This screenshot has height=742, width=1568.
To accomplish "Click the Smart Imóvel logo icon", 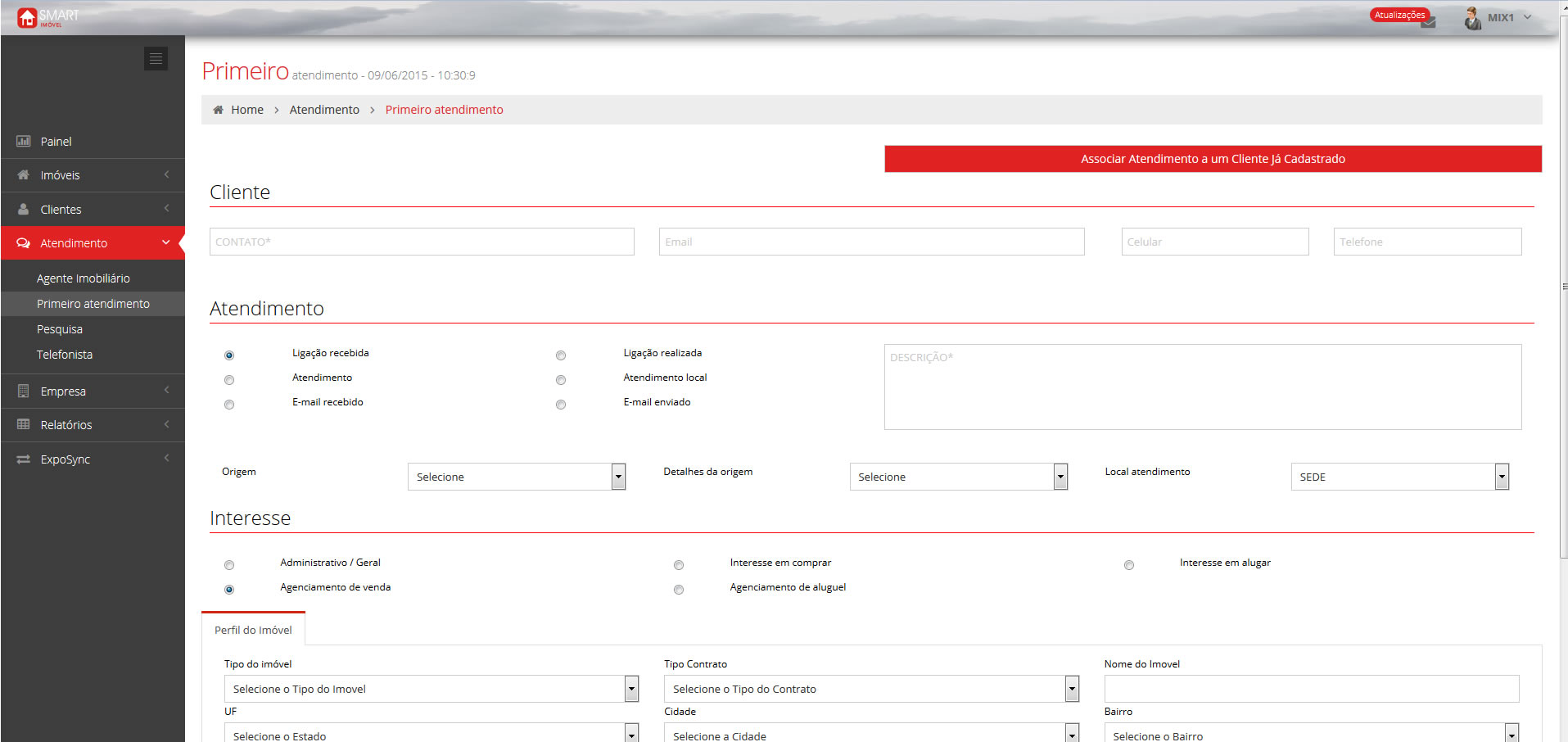I will click(27, 17).
